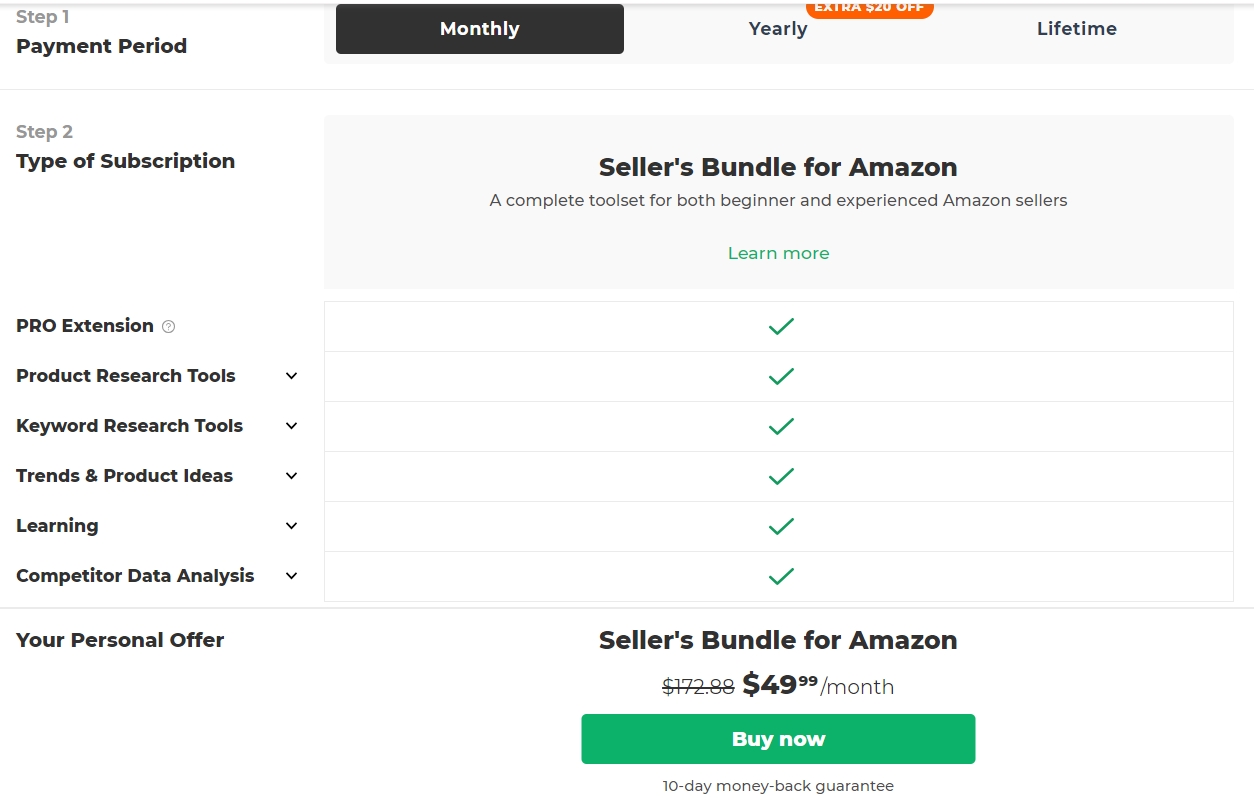Click the Keyword Research Tools checkmark
1254x802 pixels.
(780, 426)
